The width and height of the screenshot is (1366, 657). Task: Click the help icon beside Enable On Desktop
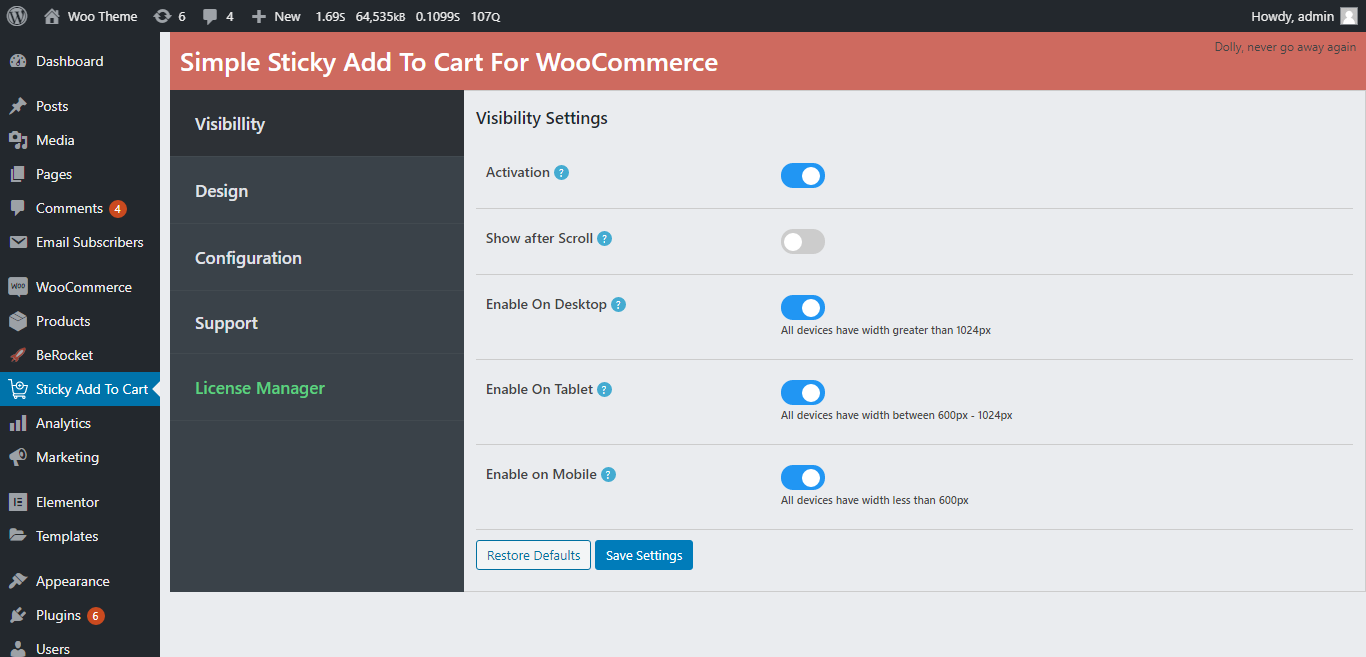click(619, 305)
